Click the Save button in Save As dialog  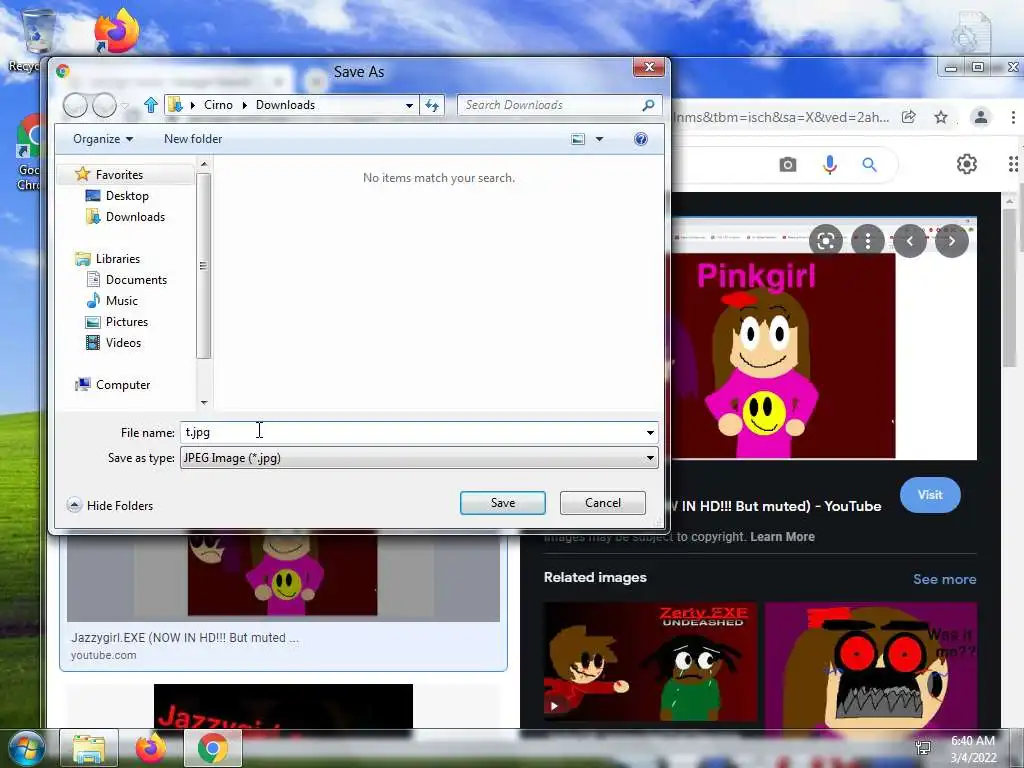tap(502, 503)
